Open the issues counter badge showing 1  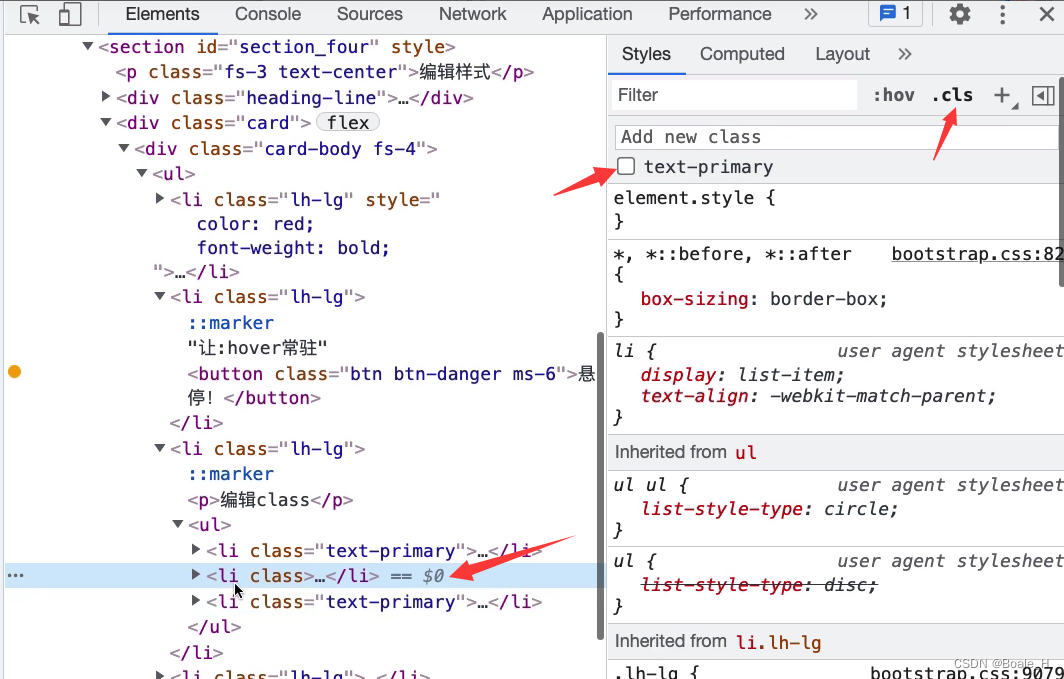pyautogui.click(x=895, y=14)
